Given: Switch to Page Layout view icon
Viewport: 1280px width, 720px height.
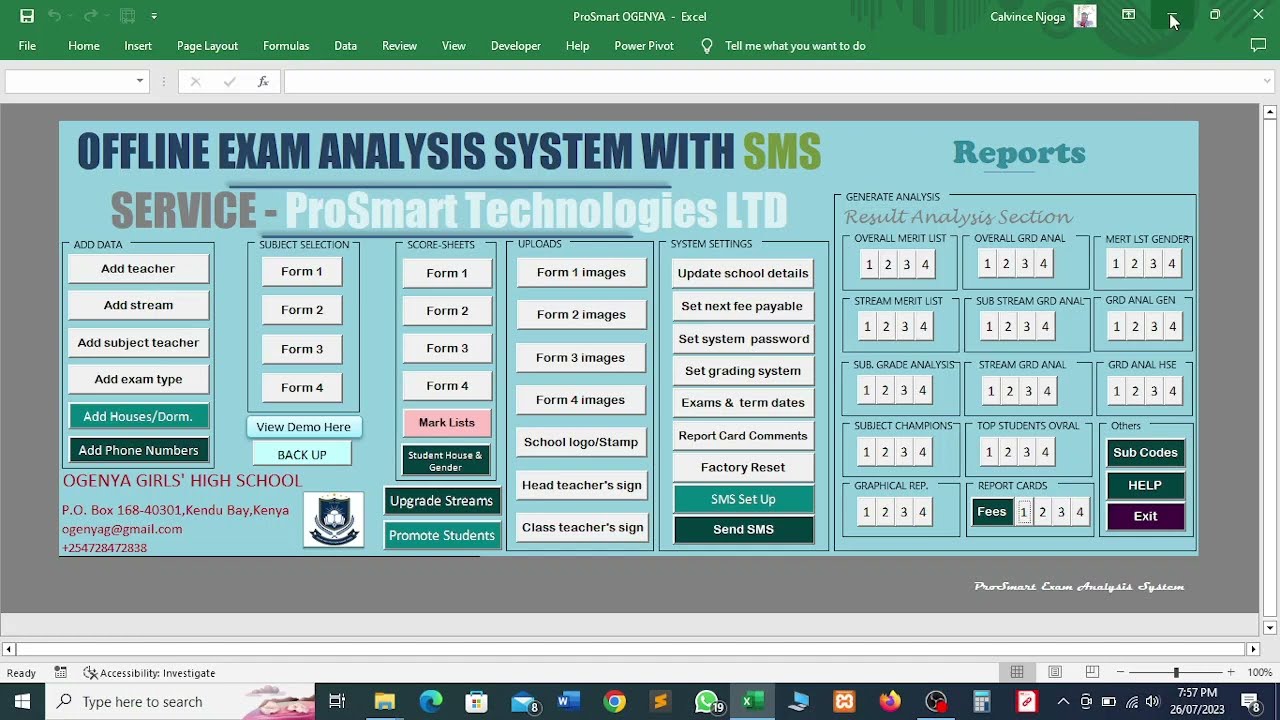Looking at the screenshot, I should click(x=1055, y=672).
